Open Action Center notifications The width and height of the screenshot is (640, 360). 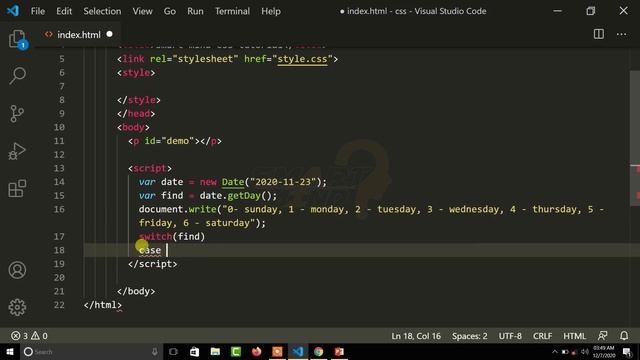[x=627, y=352]
